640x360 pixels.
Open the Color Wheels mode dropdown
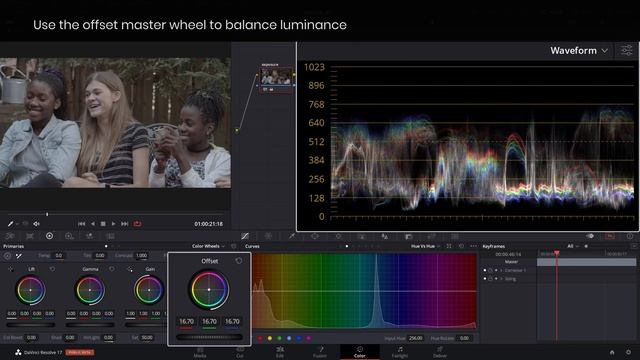[x=208, y=246]
